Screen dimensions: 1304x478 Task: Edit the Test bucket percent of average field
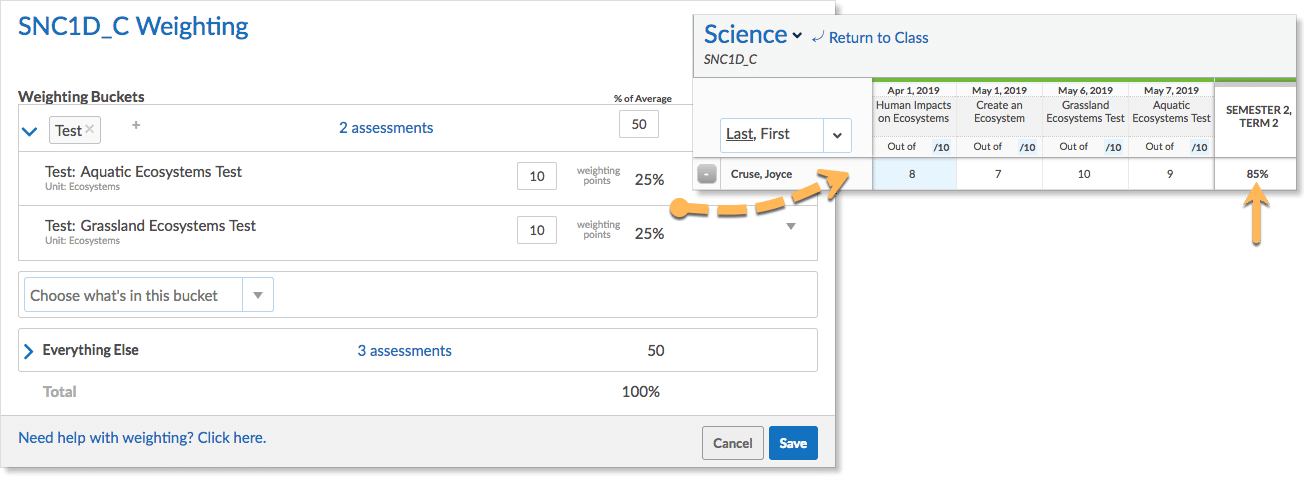(638, 126)
